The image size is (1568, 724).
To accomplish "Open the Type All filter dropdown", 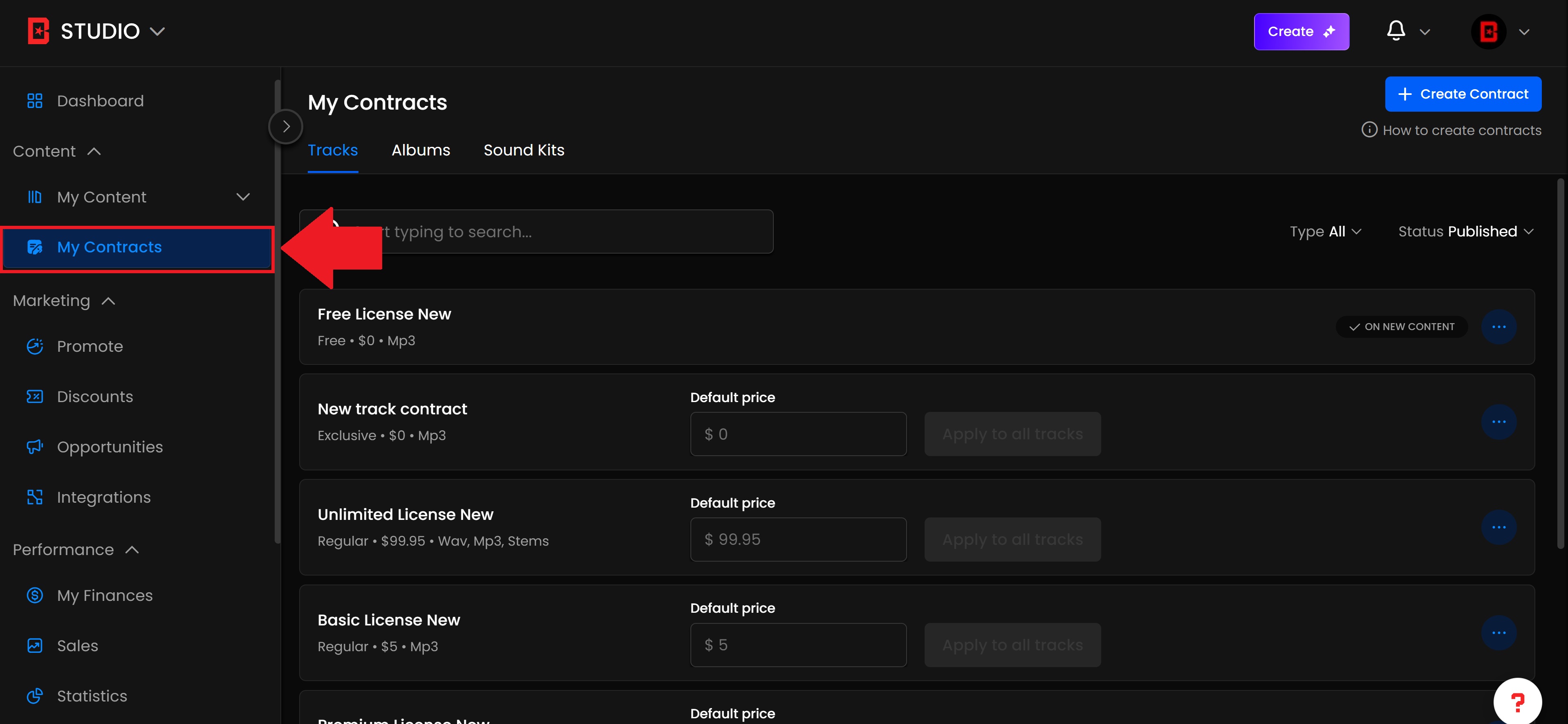I will click(1325, 232).
